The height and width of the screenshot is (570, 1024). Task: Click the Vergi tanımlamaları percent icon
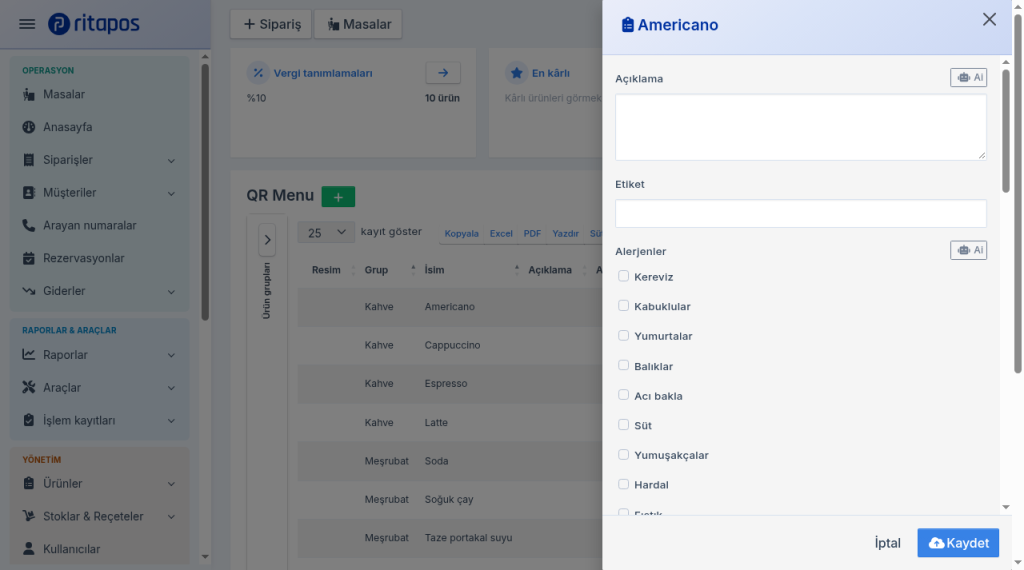tap(258, 73)
